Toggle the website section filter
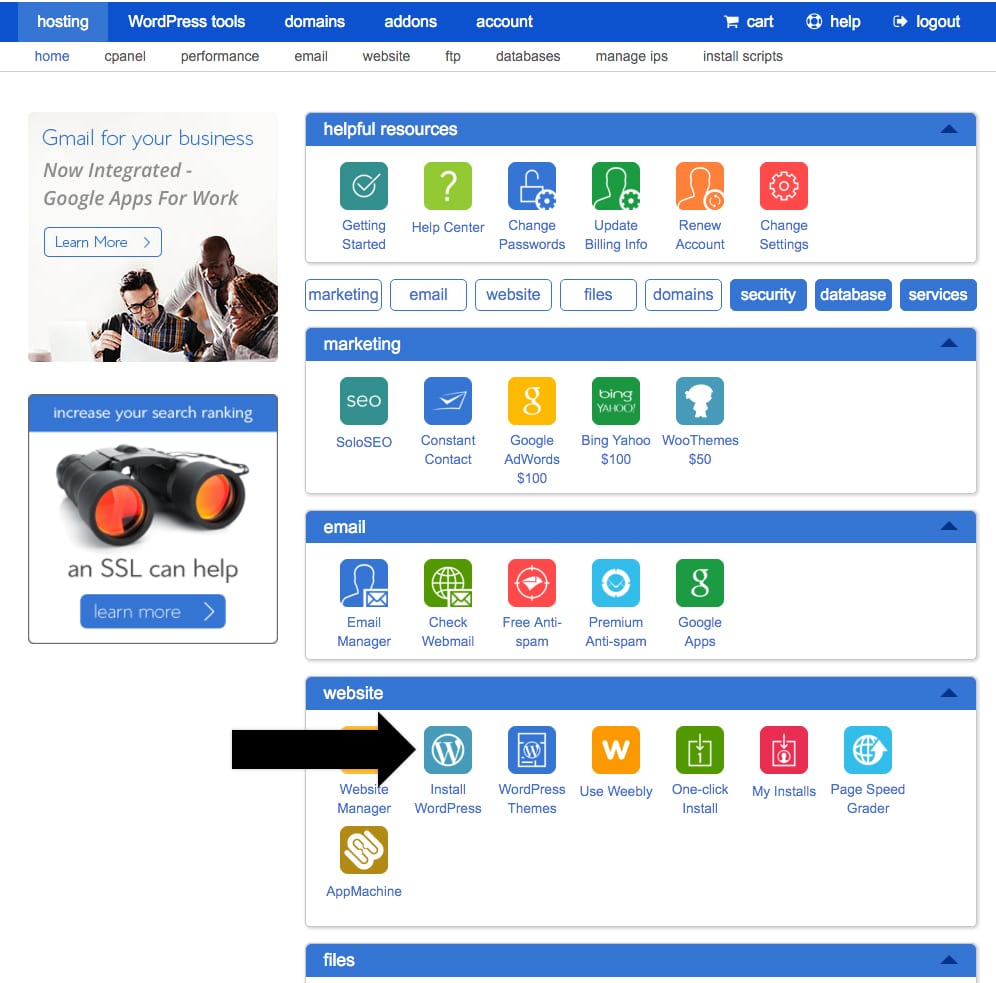996x983 pixels. coord(513,295)
